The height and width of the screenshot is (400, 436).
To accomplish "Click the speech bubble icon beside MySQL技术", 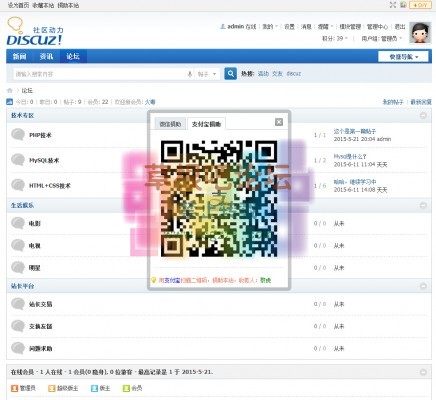I will coord(18,160).
